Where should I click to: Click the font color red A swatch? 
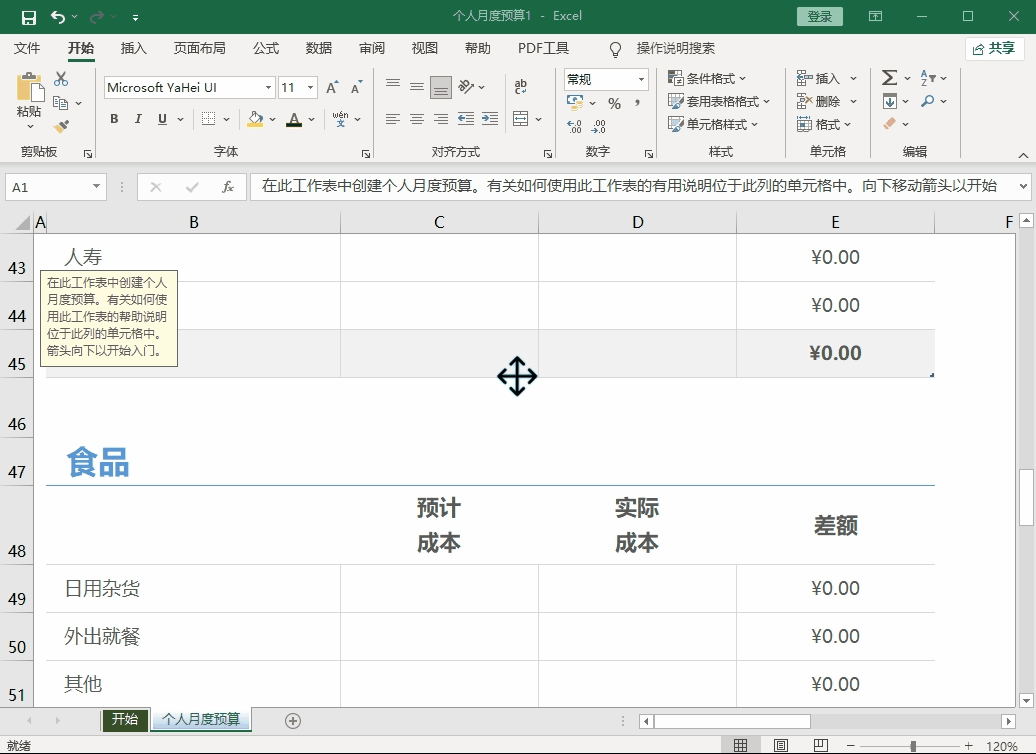pyautogui.click(x=294, y=119)
